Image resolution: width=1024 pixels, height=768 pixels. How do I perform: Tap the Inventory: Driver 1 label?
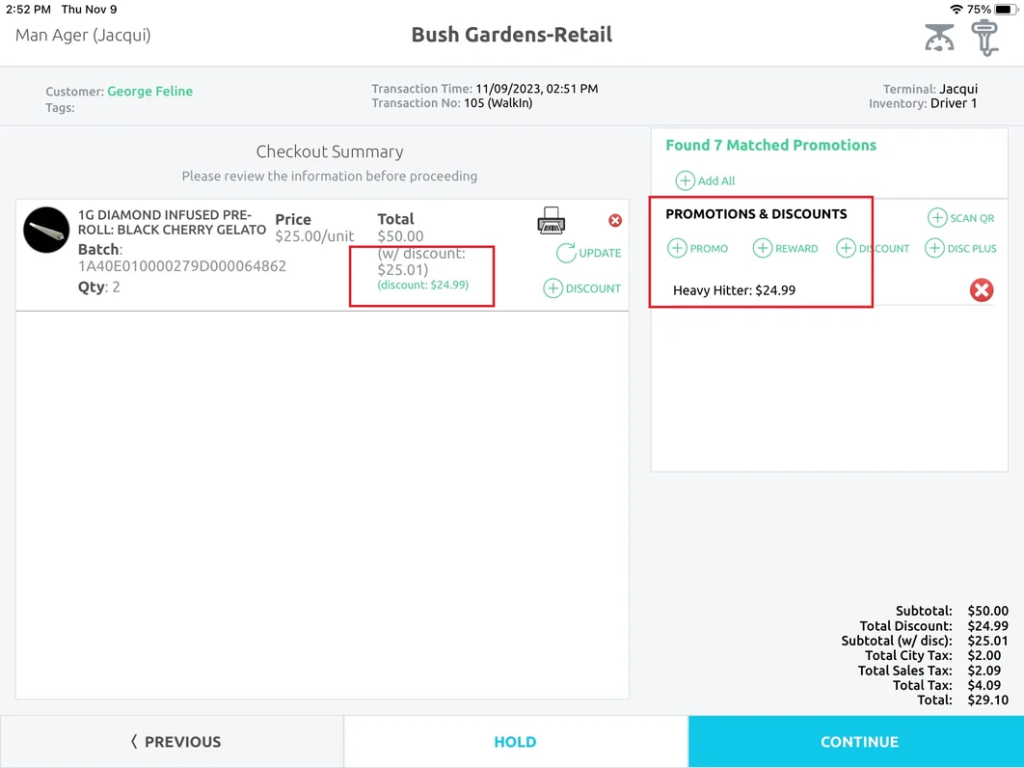[x=923, y=103]
